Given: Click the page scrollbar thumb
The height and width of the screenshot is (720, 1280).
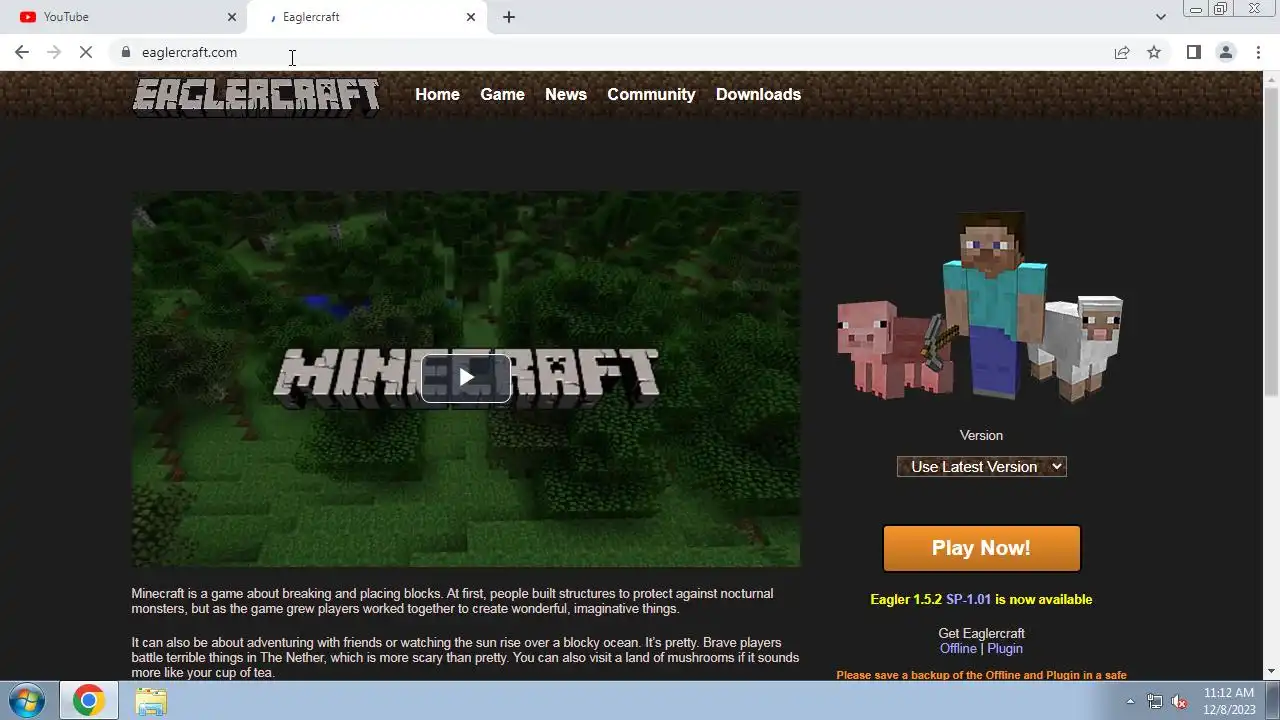Looking at the screenshot, I should tap(1271, 240).
